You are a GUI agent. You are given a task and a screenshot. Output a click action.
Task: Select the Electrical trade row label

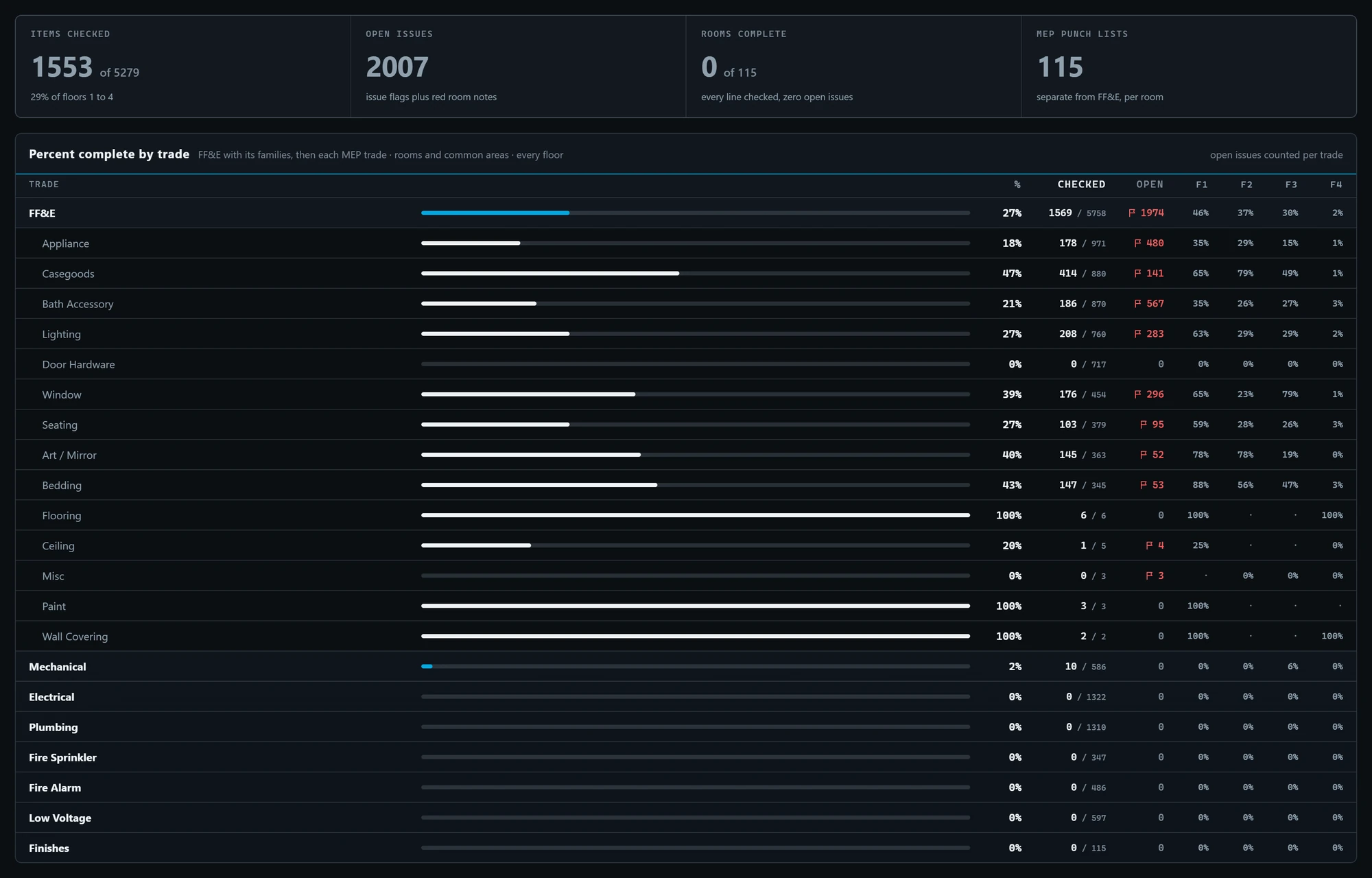click(x=51, y=697)
